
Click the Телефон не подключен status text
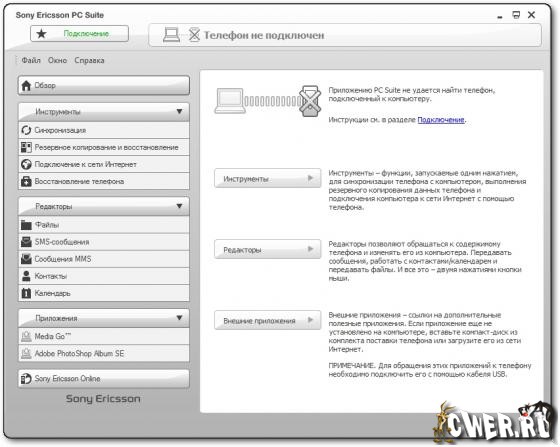point(264,35)
